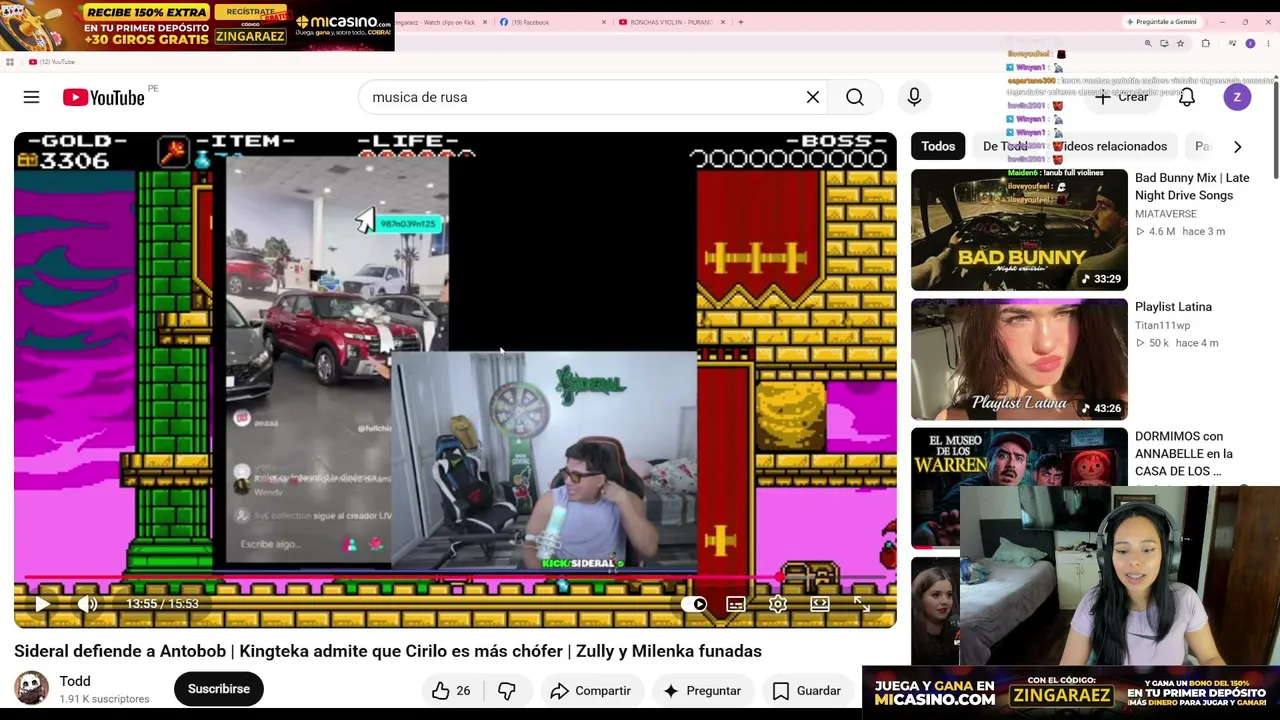Open the apps grid in the bookmarks bar
Image resolution: width=1280 pixels, height=720 pixels.
click(10, 62)
